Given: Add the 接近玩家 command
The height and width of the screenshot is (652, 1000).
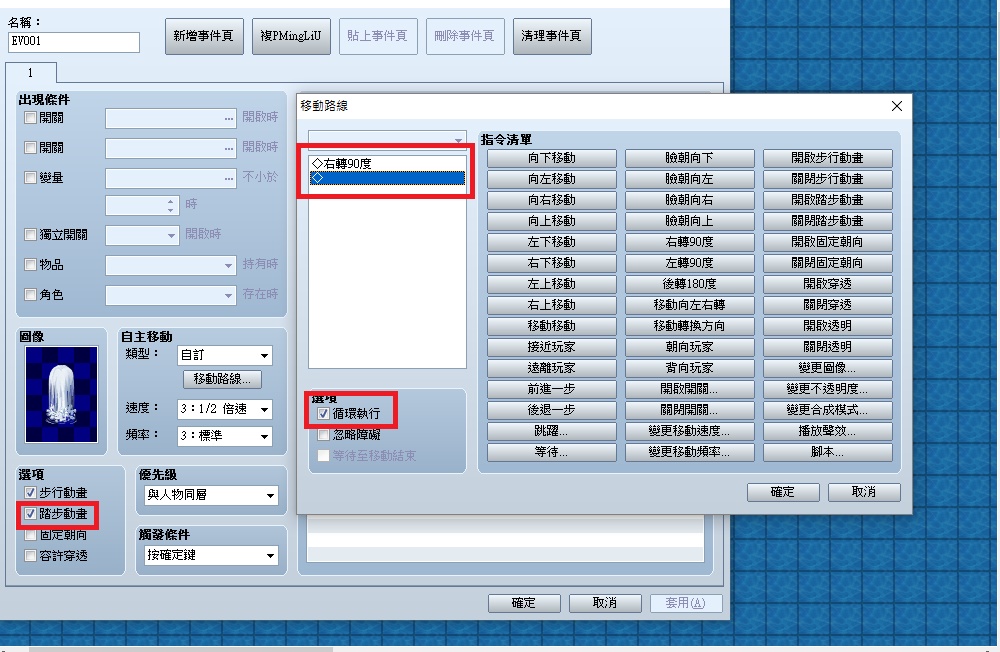Looking at the screenshot, I should click(552, 347).
